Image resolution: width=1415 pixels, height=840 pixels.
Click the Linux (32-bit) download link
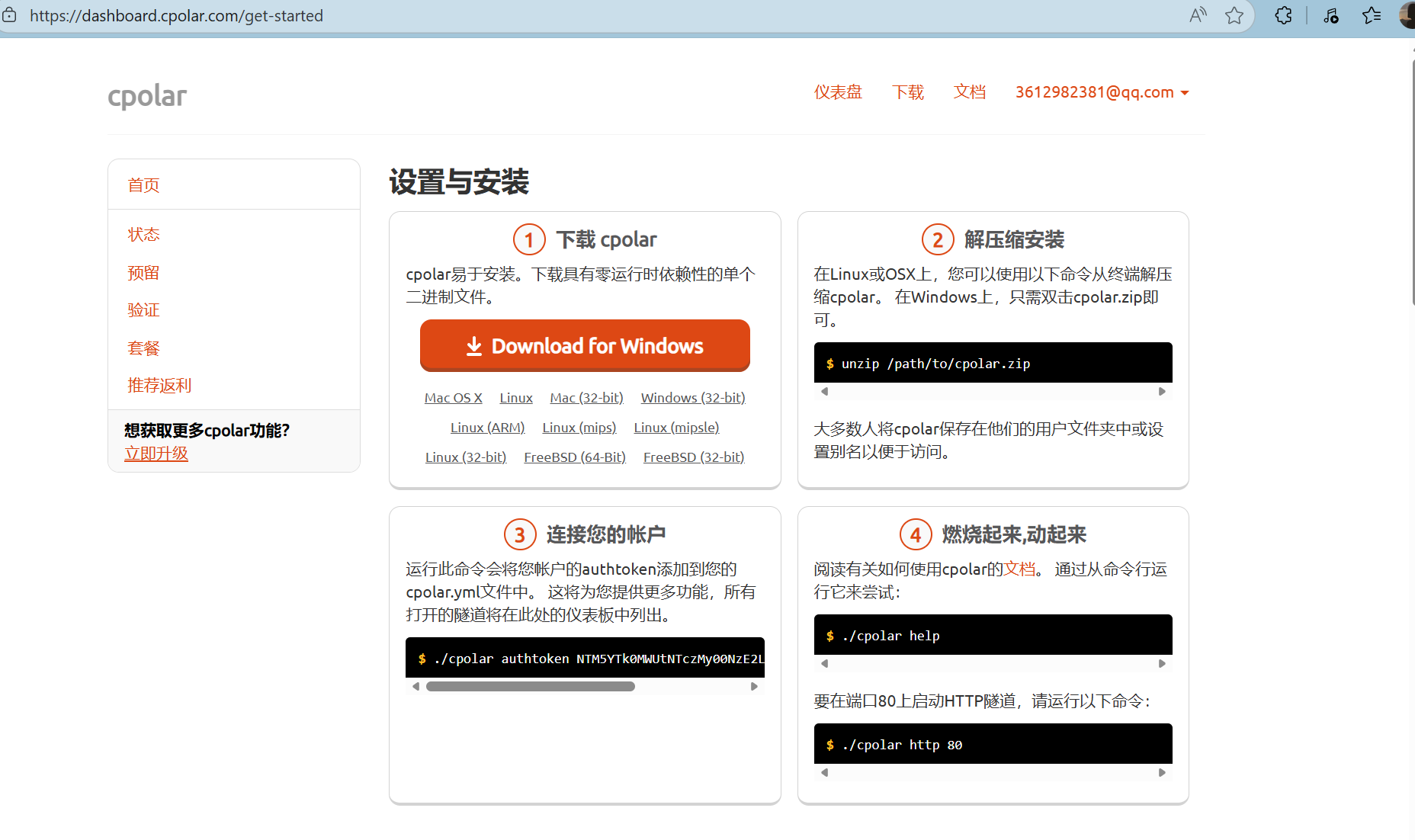(466, 457)
